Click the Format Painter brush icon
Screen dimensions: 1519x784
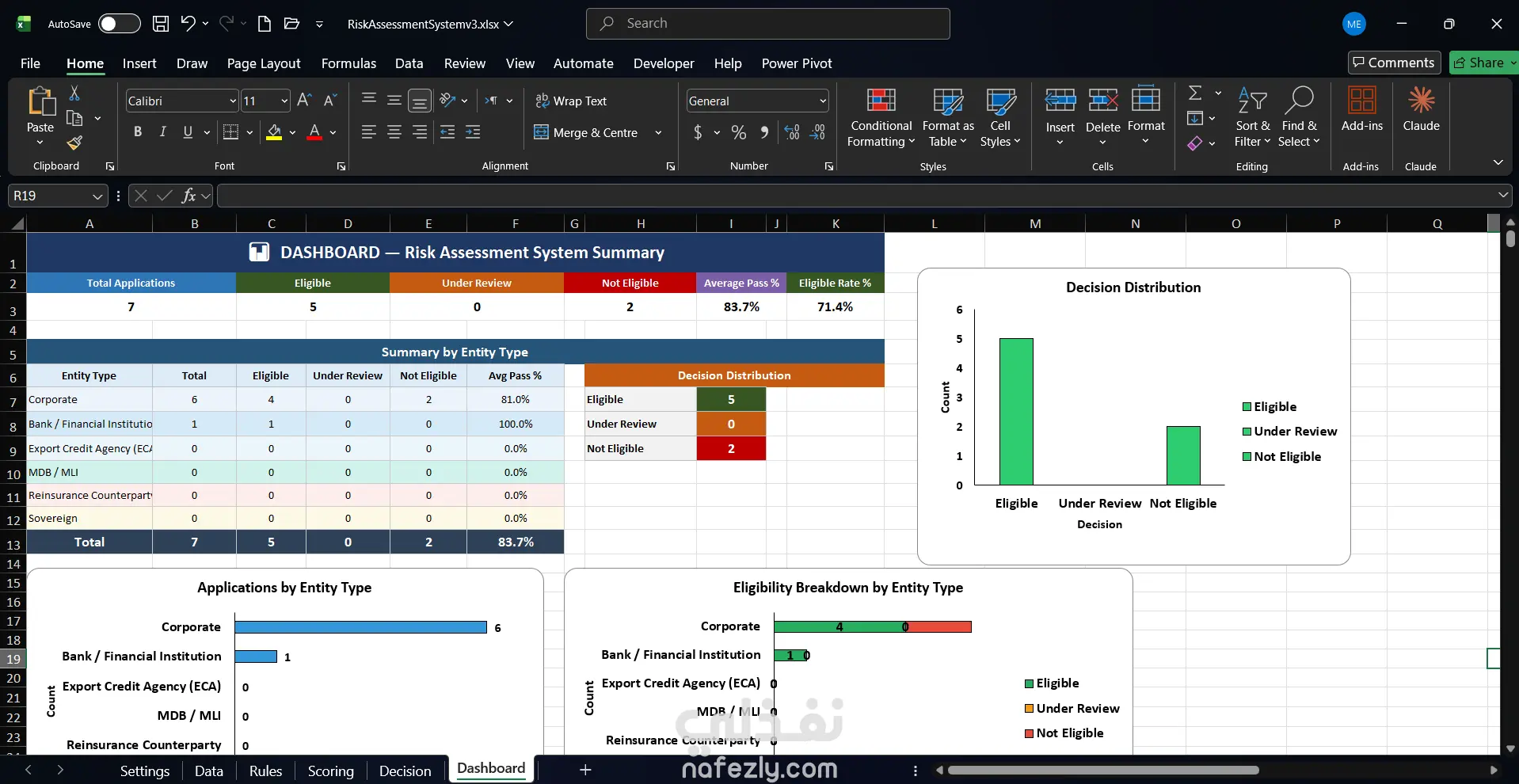tap(74, 143)
